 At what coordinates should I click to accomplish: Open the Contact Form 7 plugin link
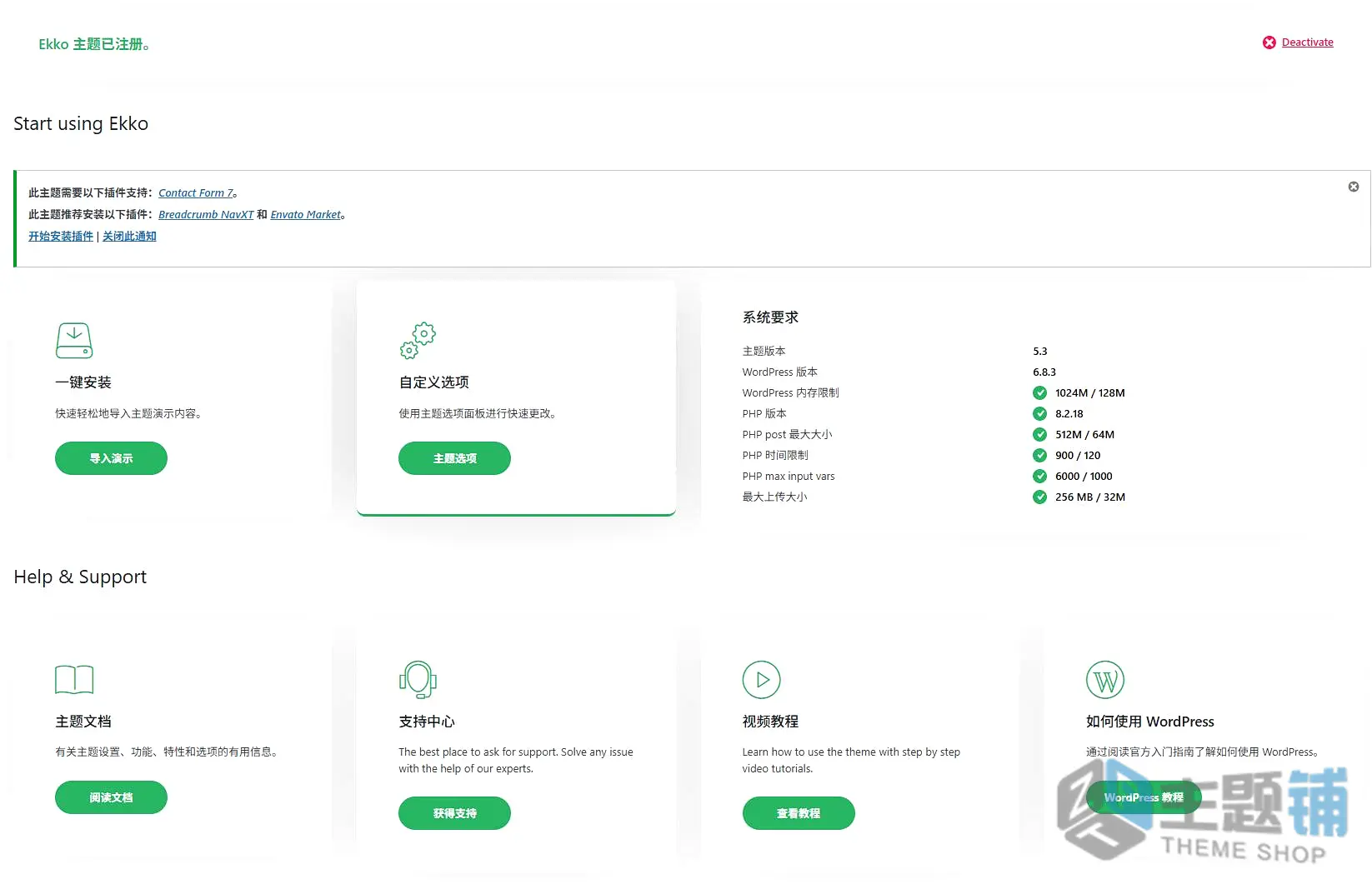point(196,193)
